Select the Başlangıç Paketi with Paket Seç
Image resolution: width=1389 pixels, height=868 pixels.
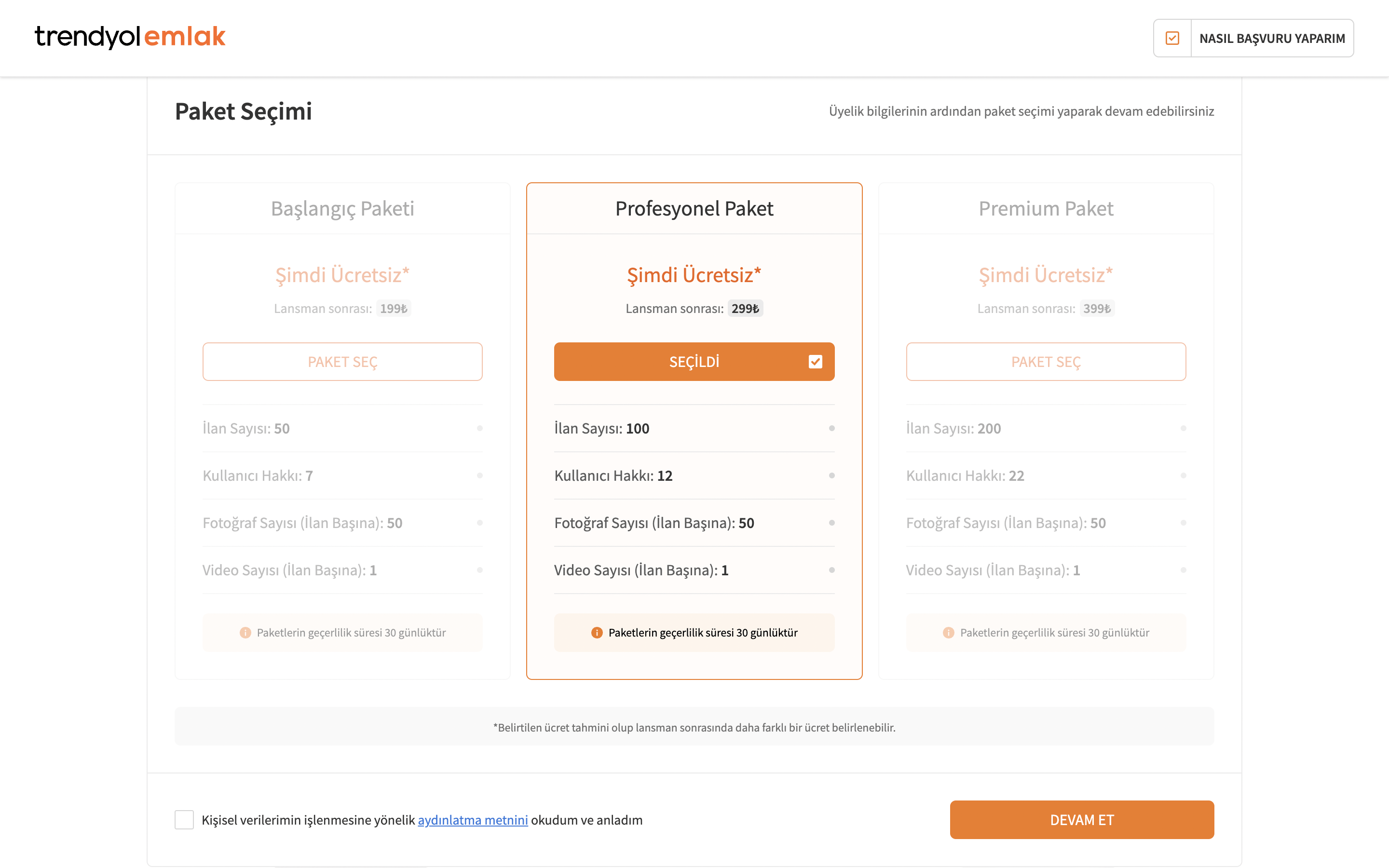click(x=342, y=362)
